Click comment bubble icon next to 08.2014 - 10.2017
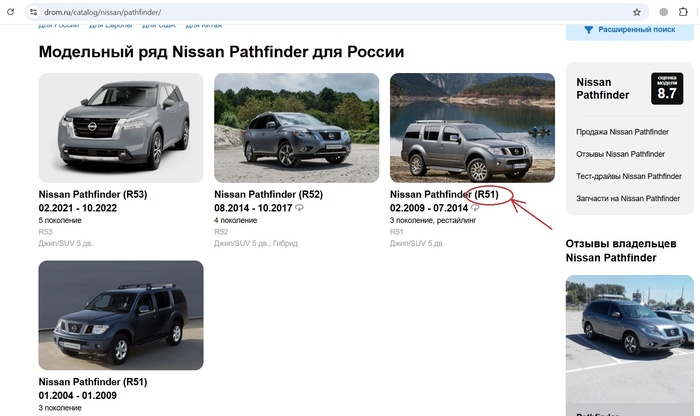This screenshot has width=700, height=416. click(x=300, y=207)
